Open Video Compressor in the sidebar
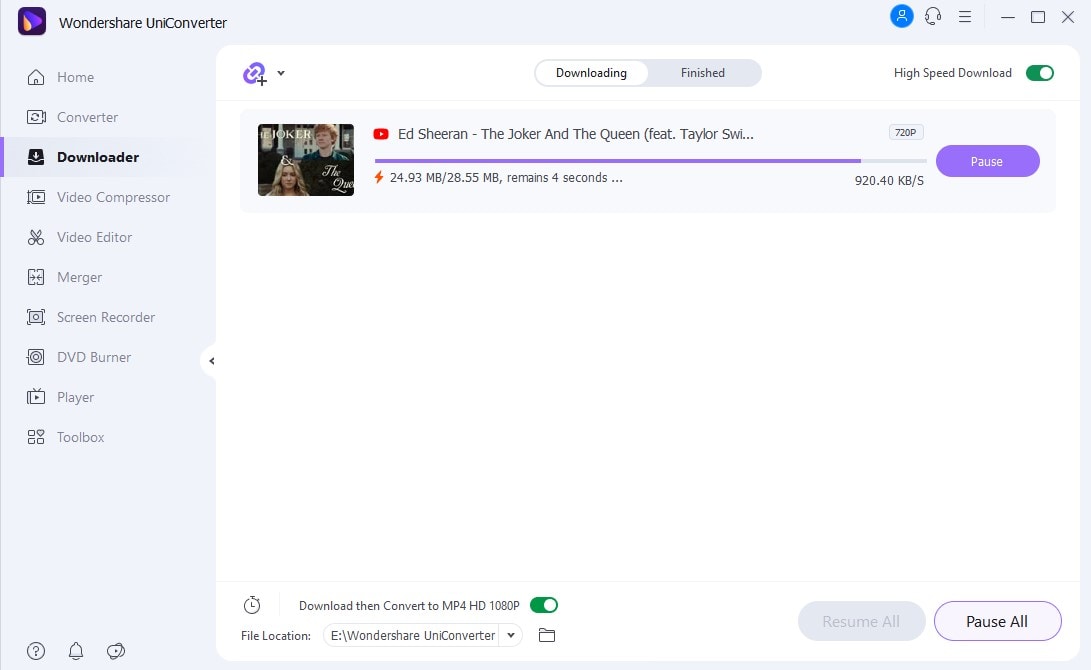Viewport: 1091px width, 670px height. [x=98, y=198]
